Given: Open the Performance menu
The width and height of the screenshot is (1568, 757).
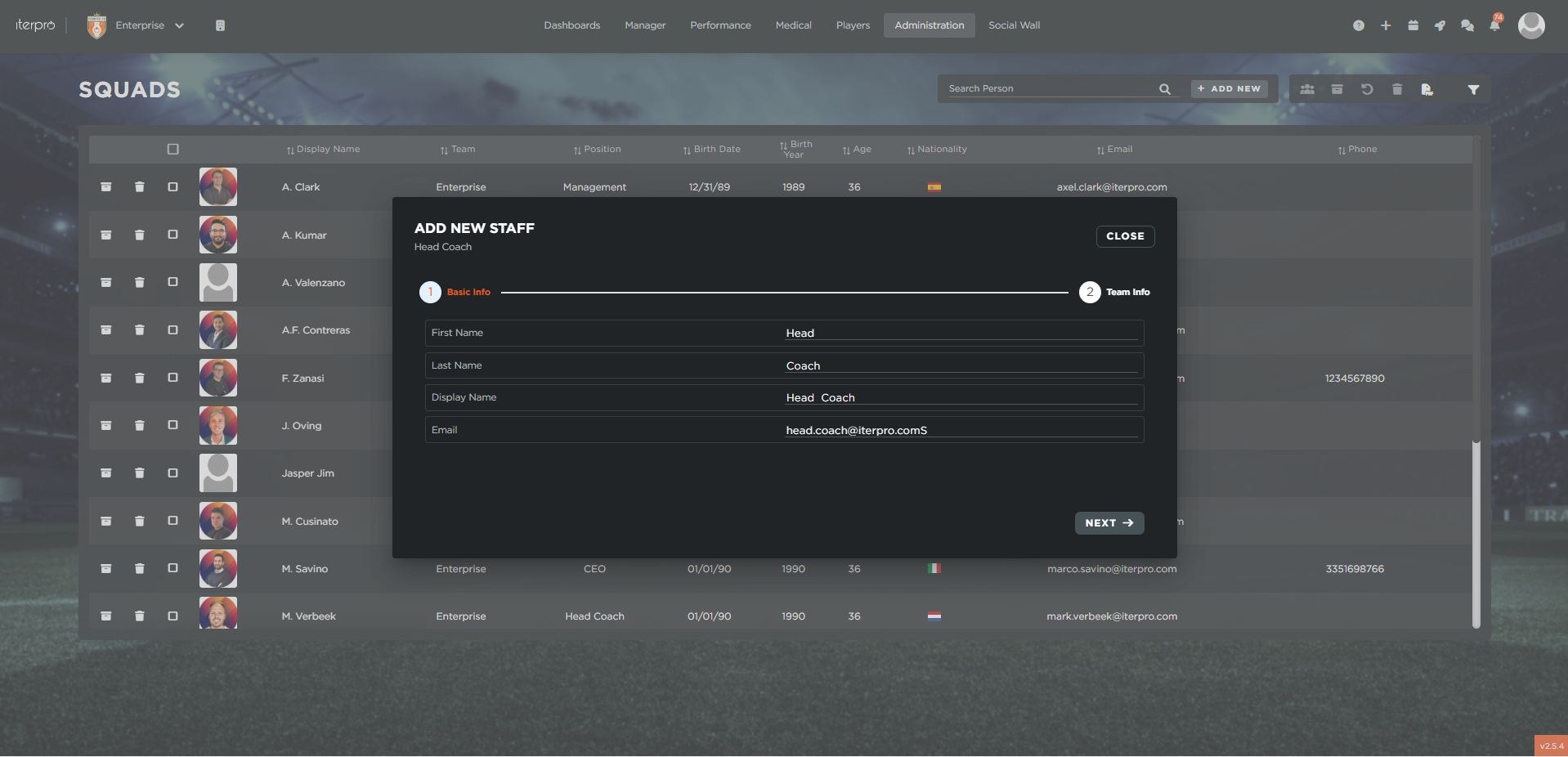Looking at the screenshot, I should (720, 25).
